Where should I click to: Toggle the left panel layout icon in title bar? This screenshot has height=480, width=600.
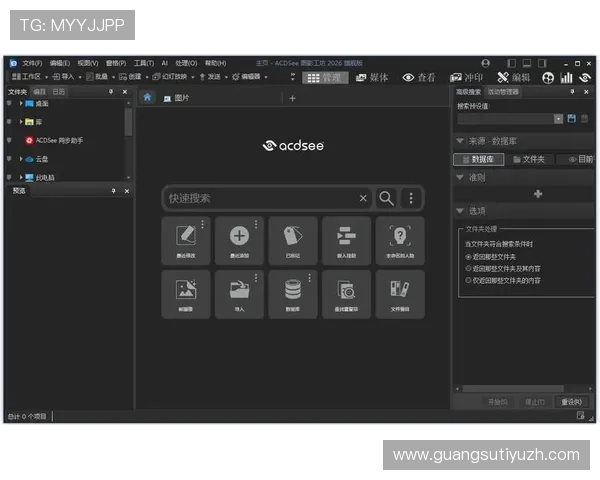pyautogui.click(x=511, y=63)
